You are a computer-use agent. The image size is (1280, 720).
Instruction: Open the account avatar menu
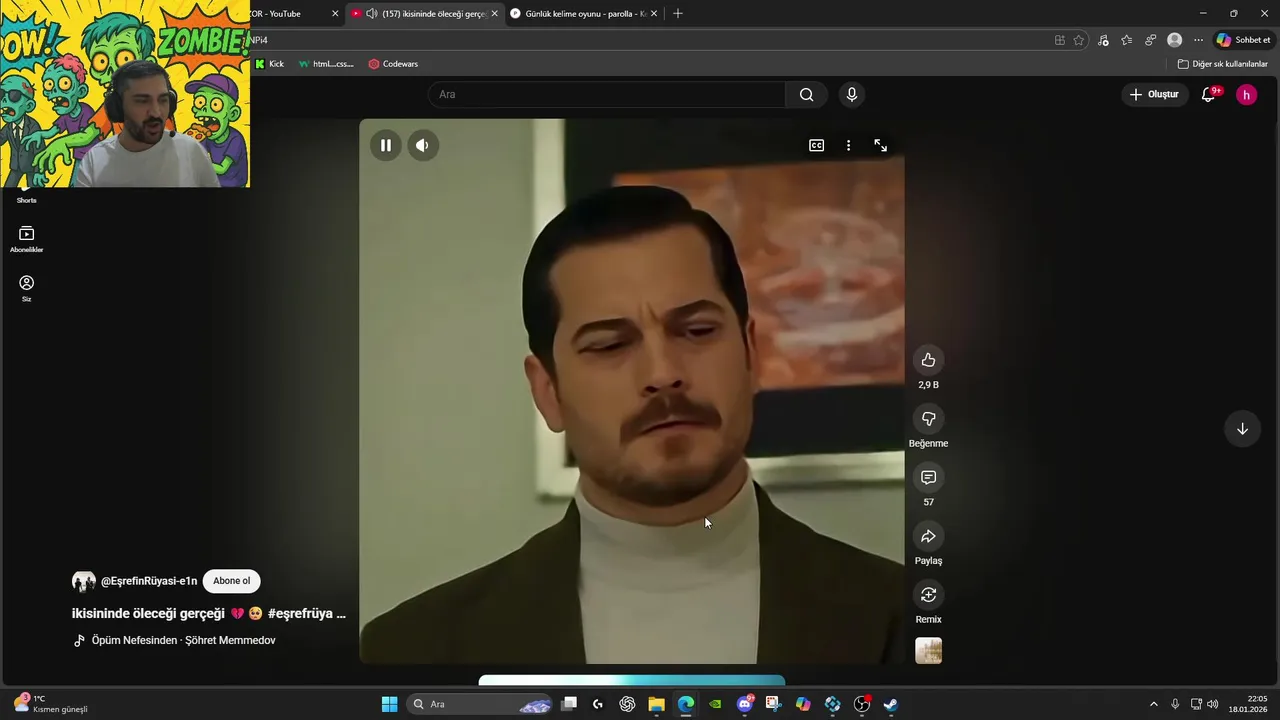[1246, 94]
